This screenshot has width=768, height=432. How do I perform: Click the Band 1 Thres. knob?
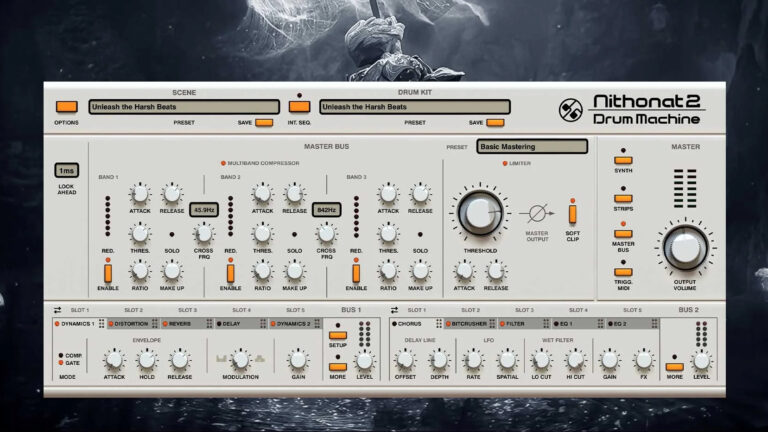coord(140,234)
